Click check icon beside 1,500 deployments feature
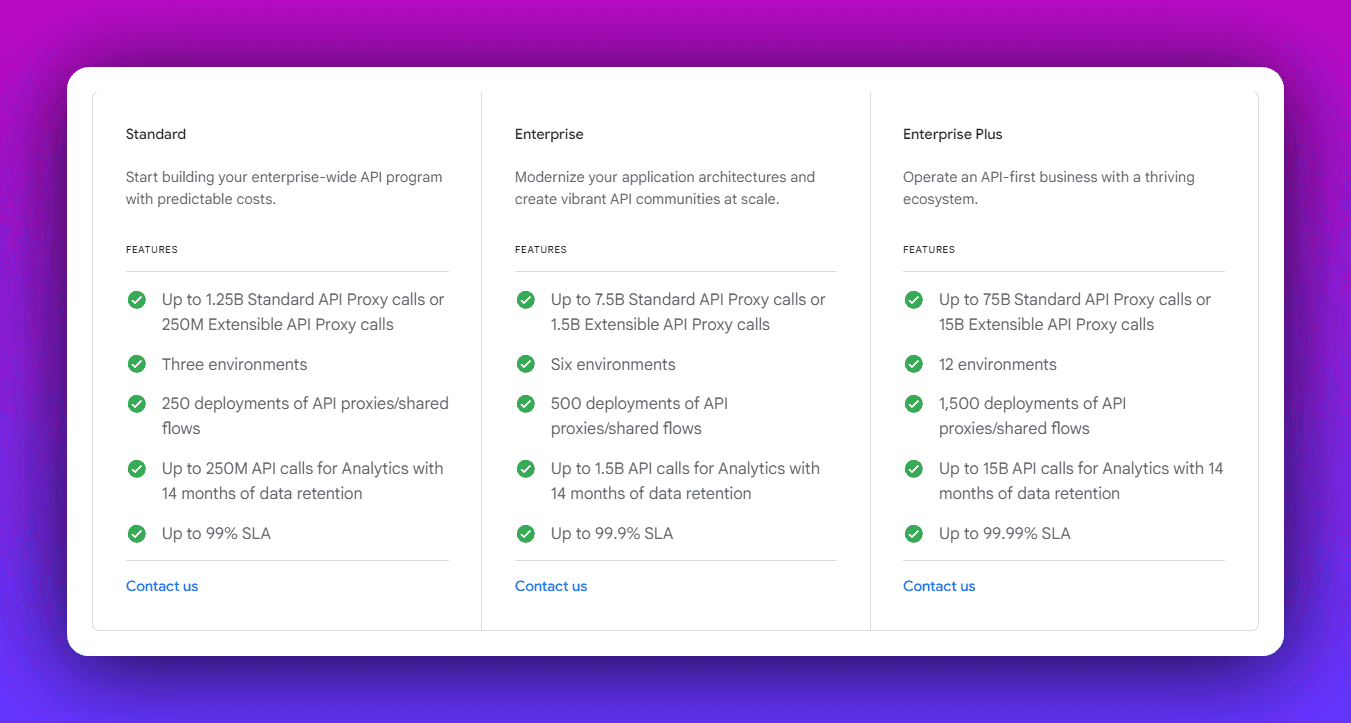1351x723 pixels. pyautogui.click(x=914, y=404)
